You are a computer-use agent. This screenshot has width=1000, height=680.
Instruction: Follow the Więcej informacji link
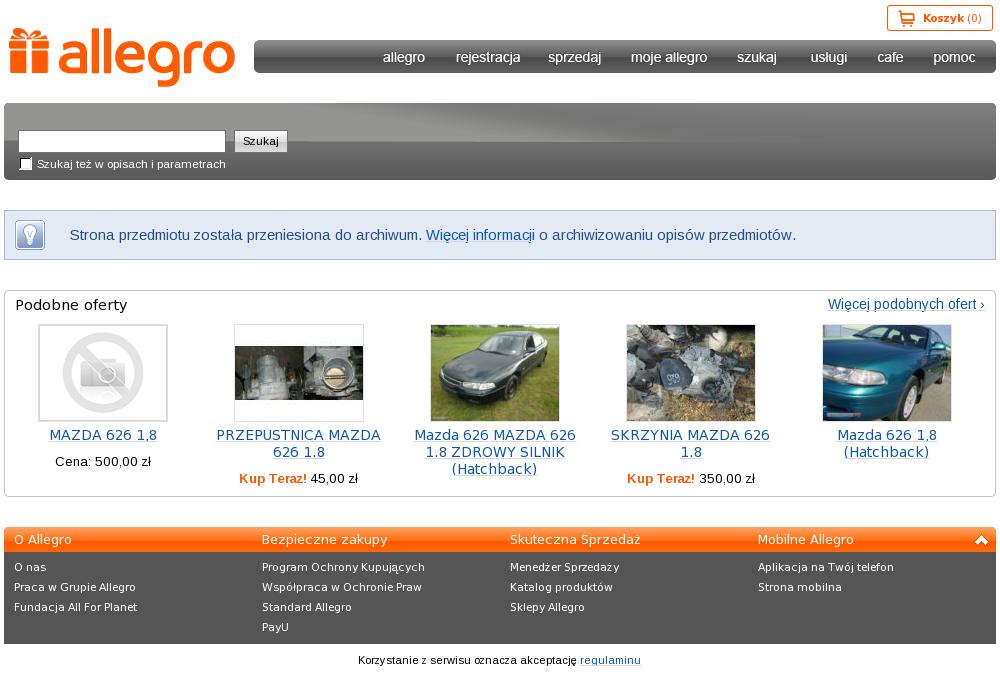480,235
